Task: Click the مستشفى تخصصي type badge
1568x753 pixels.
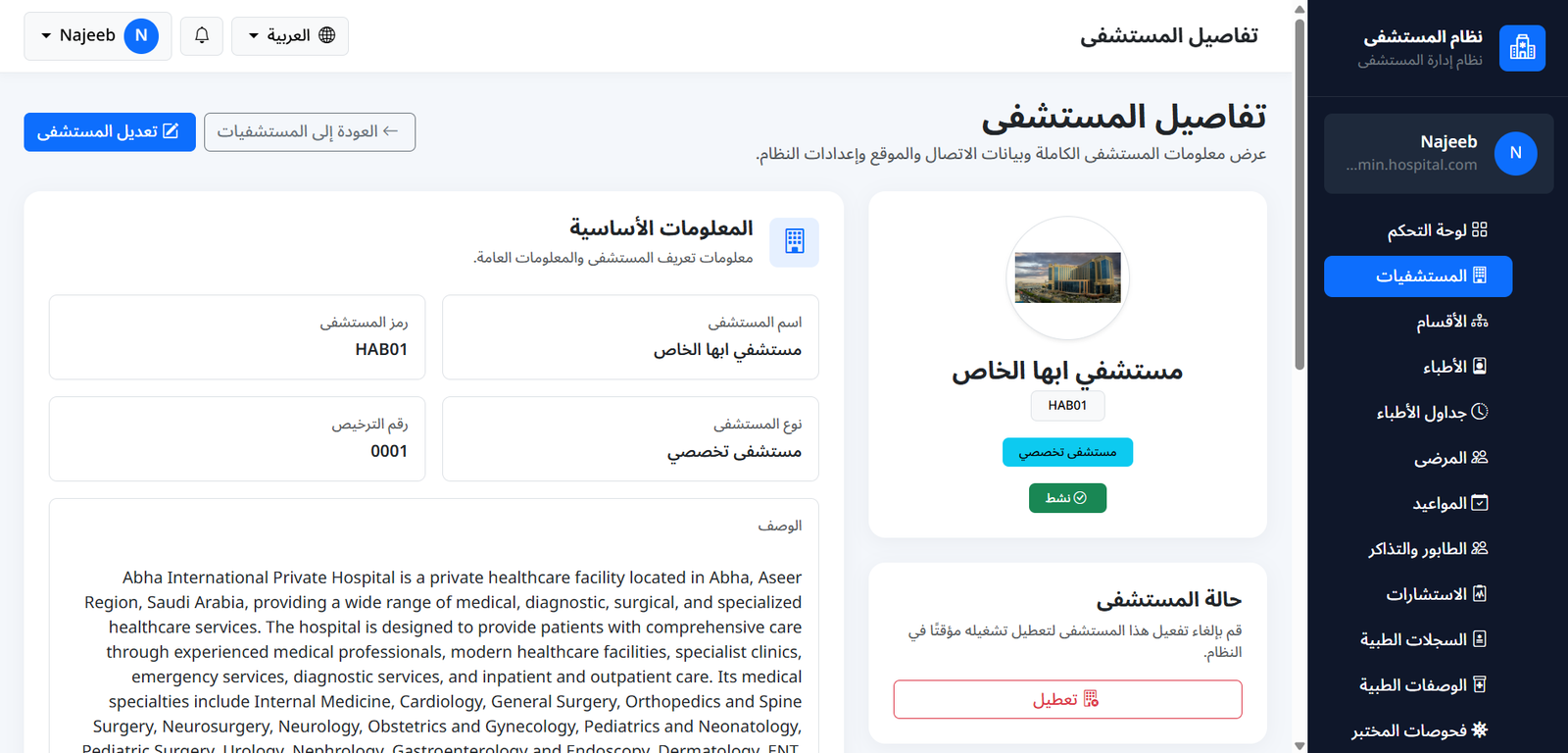Action: tap(1067, 452)
